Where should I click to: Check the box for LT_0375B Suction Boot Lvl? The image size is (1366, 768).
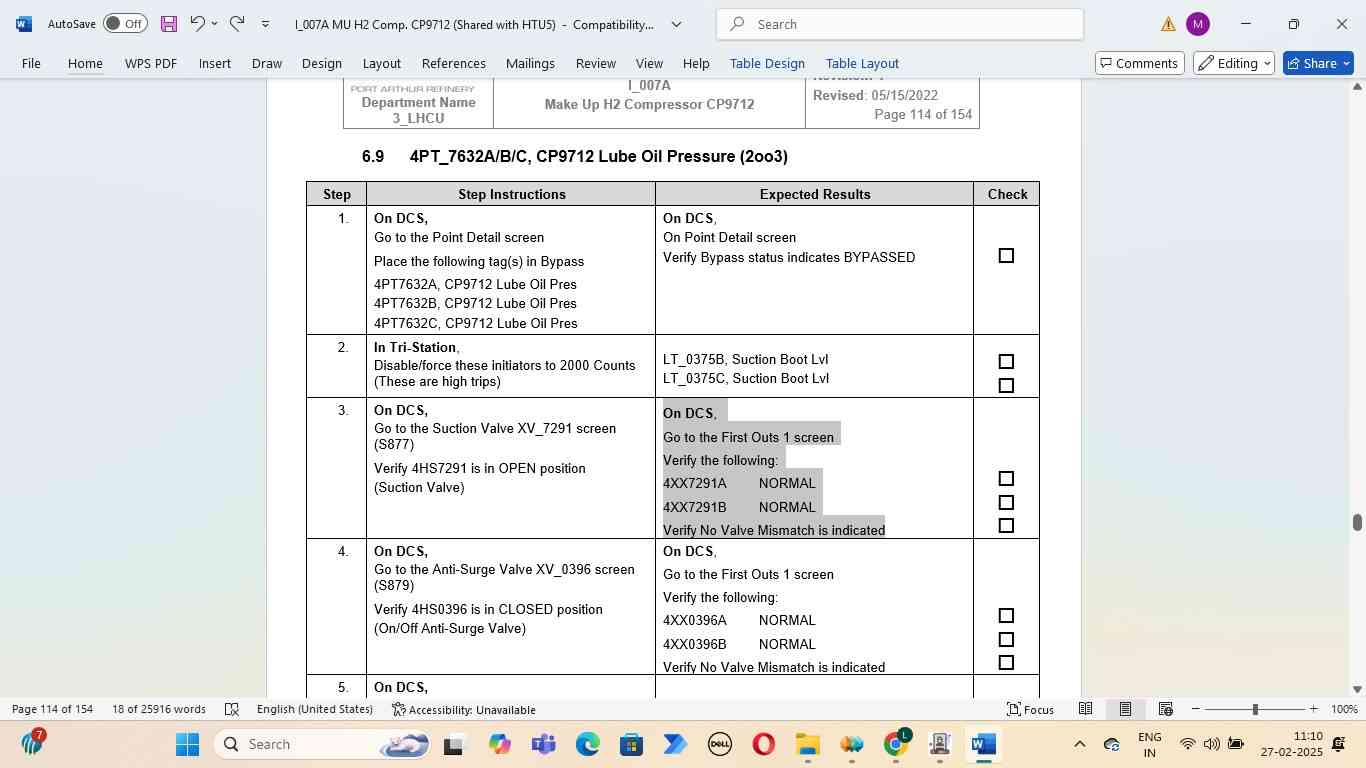point(1006,362)
